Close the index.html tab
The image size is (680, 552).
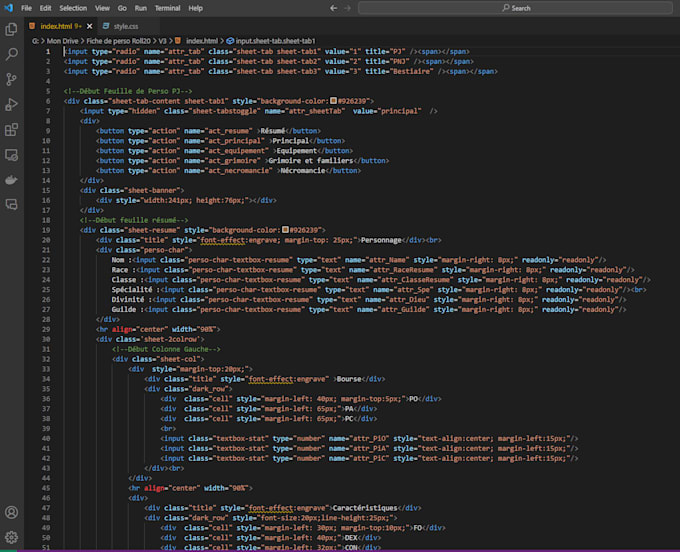coord(91,25)
